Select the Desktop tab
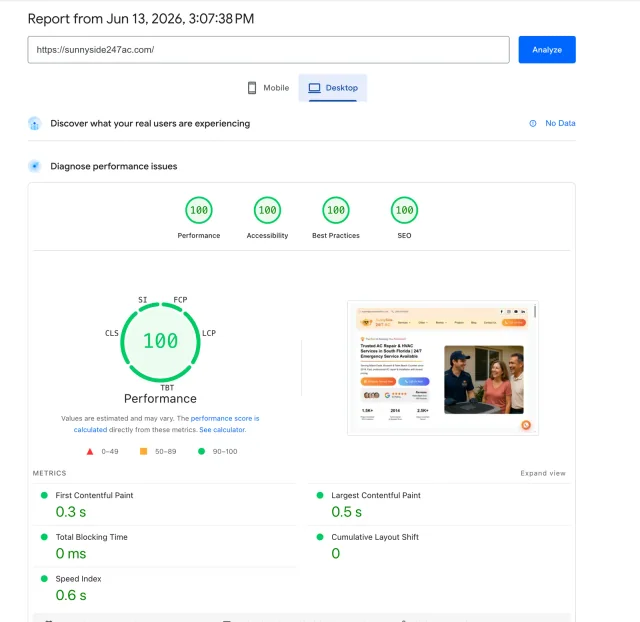Image resolution: width=640 pixels, height=622 pixels. click(x=333, y=88)
